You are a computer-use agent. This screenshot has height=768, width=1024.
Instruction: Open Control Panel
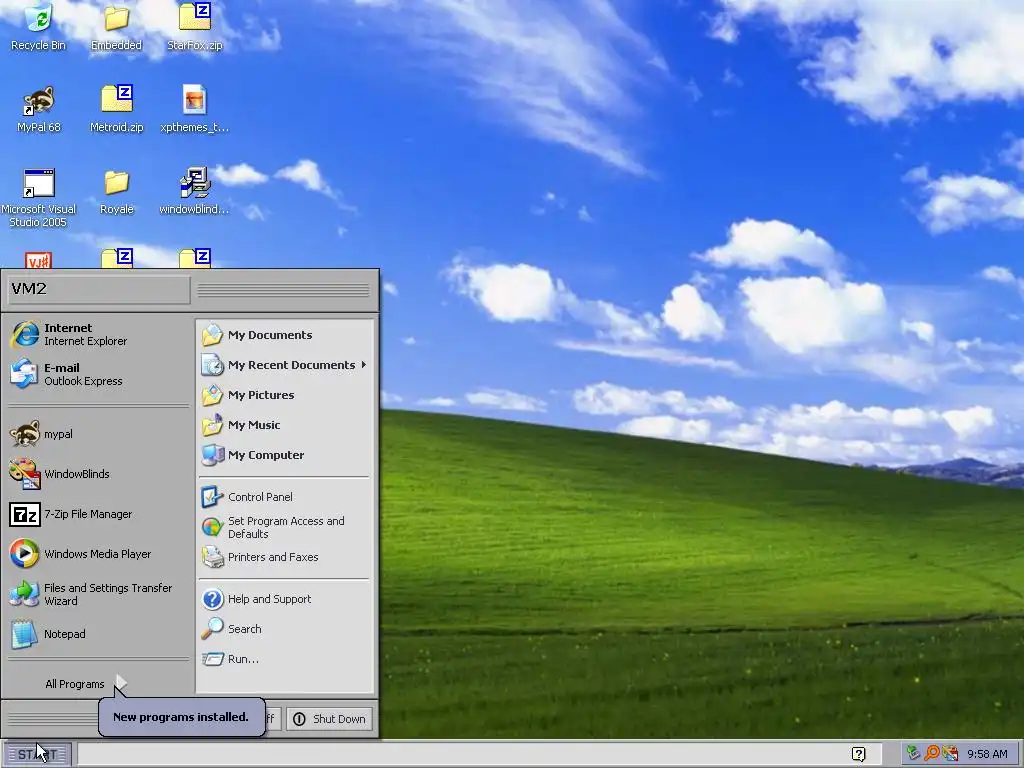pos(285,497)
